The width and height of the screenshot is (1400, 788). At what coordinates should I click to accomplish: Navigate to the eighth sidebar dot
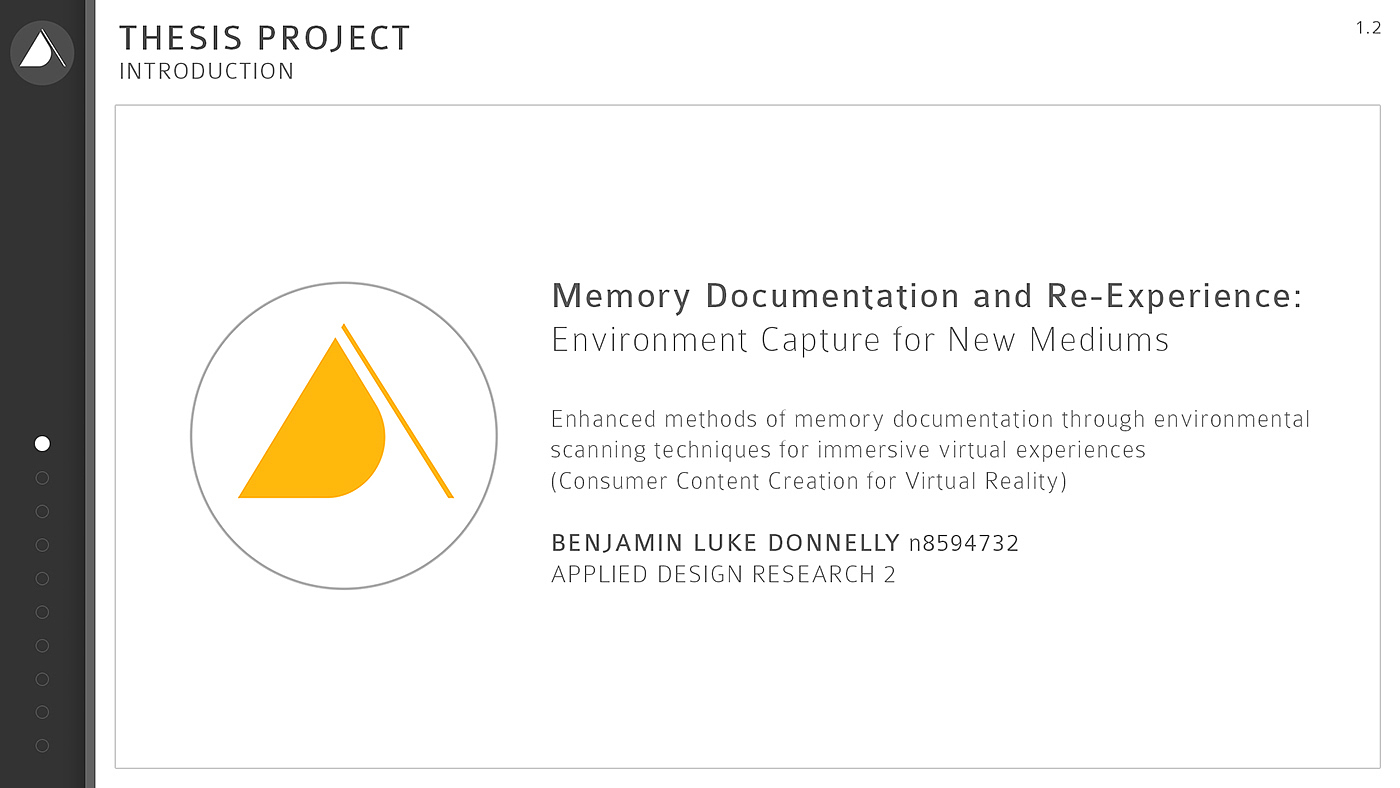click(x=42, y=679)
